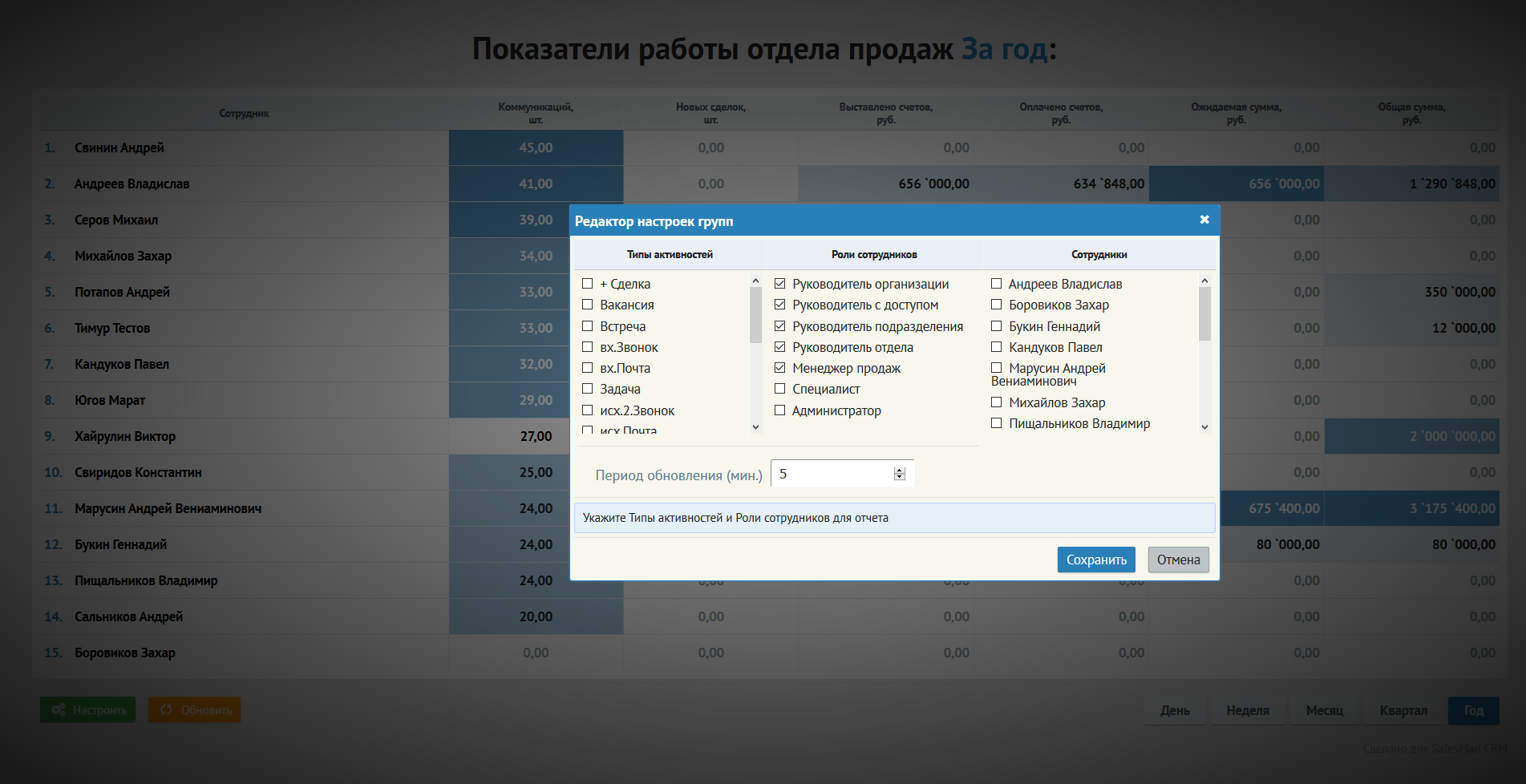Viewport: 1526px width, 784px height.
Task: Select the 'День' period tab
Action: (x=1176, y=710)
